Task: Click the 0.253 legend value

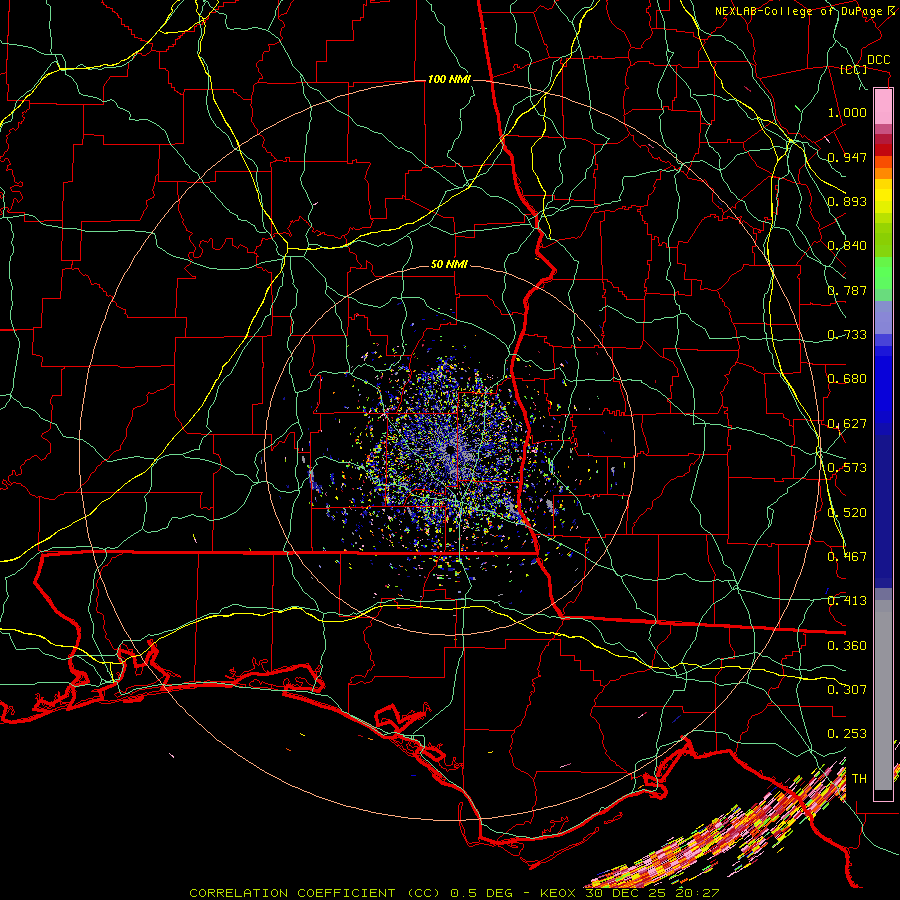Action: 847,734
